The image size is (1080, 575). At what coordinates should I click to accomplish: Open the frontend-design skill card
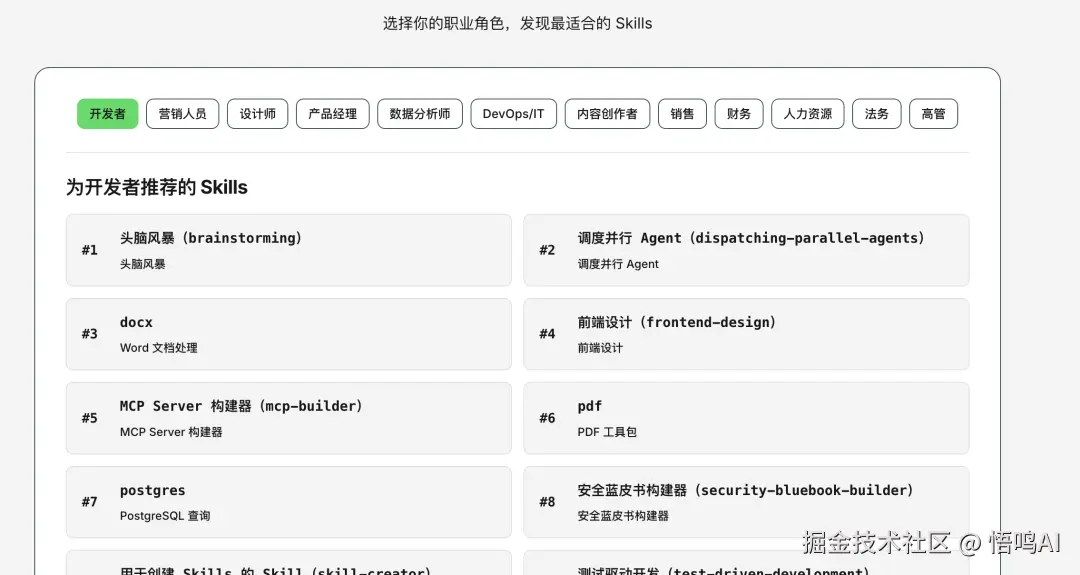coord(746,334)
